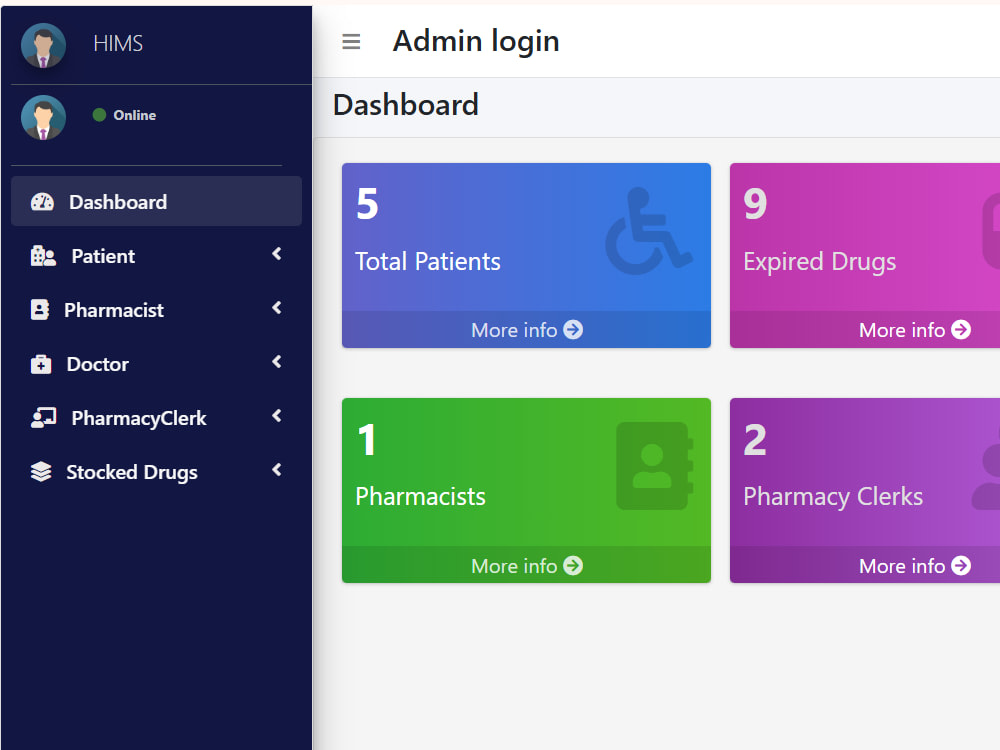The height and width of the screenshot is (750, 1000).
Task: Click arrow icon in Total Patients More info
Action: 573,330
